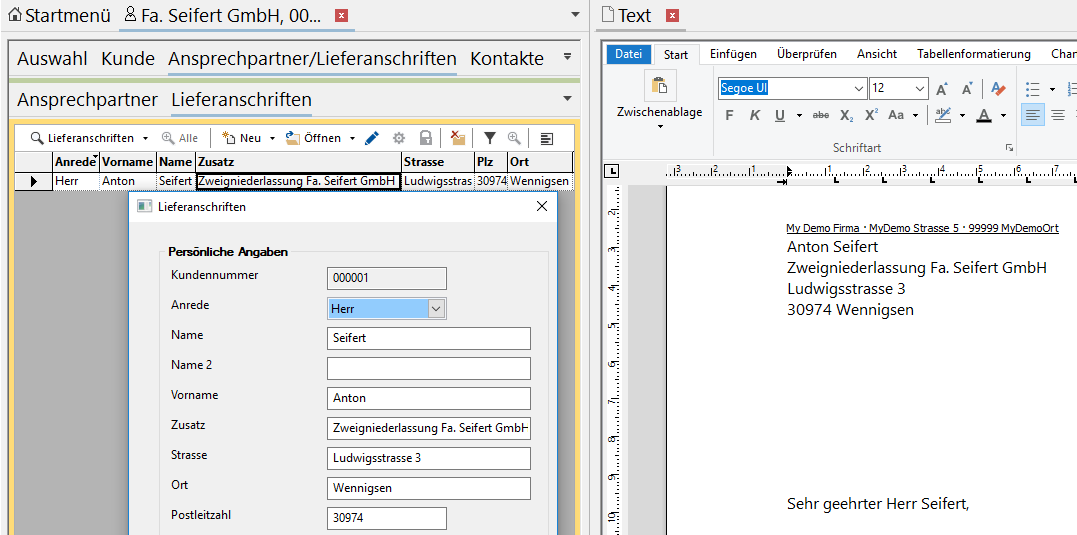Click the strikethrough button
The height and width of the screenshot is (535, 1077).
pyautogui.click(x=821, y=115)
